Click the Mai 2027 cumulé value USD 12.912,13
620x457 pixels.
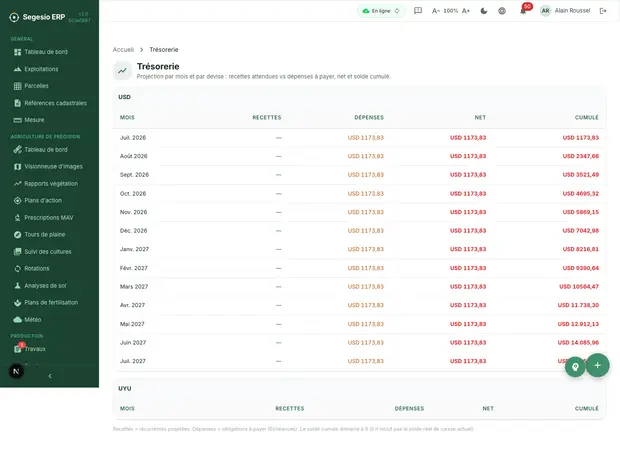[x=578, y=324]
